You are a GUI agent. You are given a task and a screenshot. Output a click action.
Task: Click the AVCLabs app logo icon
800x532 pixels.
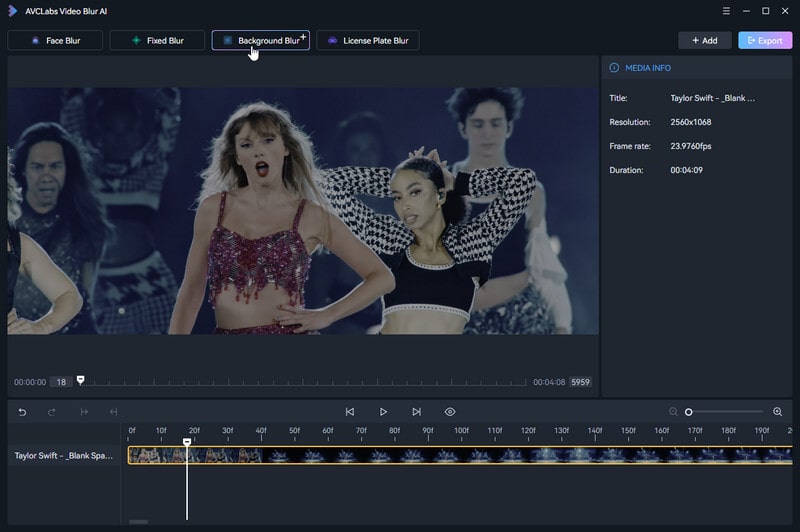coord(13,11)
